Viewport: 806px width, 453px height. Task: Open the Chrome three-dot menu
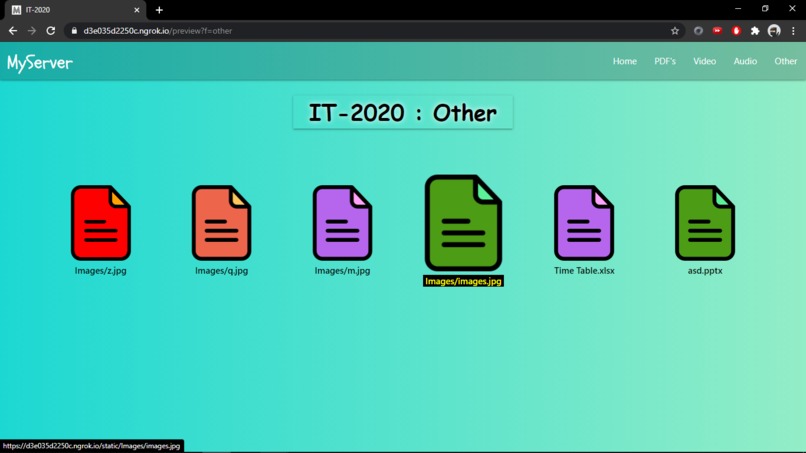(x=793, y=31)
